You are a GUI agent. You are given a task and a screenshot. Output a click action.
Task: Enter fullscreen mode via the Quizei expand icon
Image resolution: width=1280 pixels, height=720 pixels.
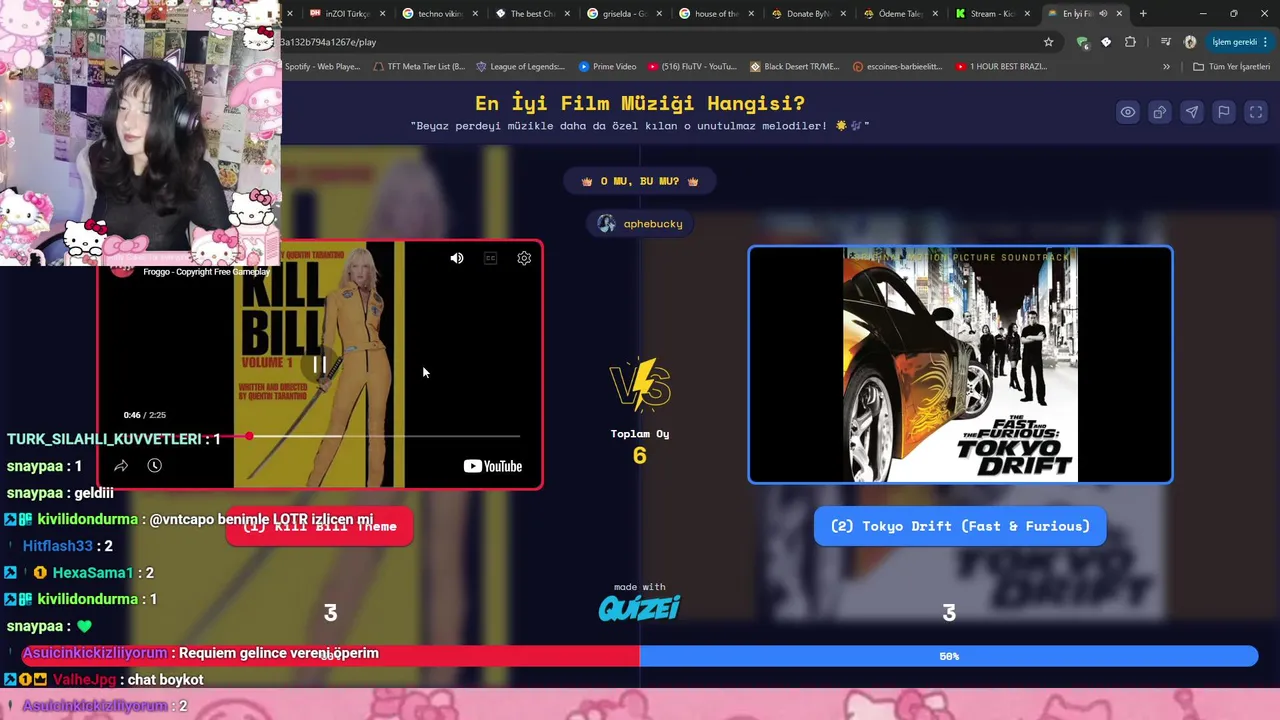(1256, 112)
